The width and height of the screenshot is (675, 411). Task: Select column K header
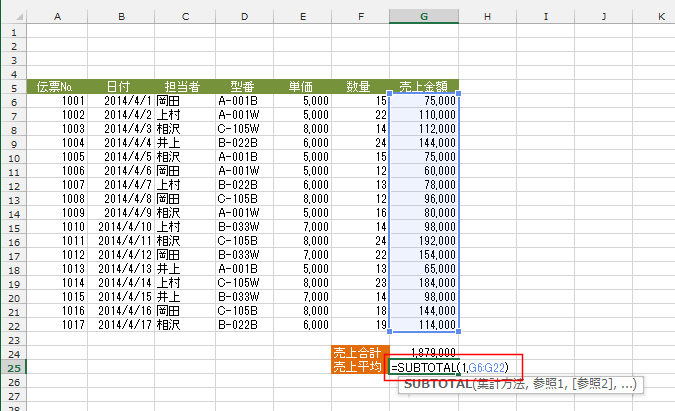661,17
